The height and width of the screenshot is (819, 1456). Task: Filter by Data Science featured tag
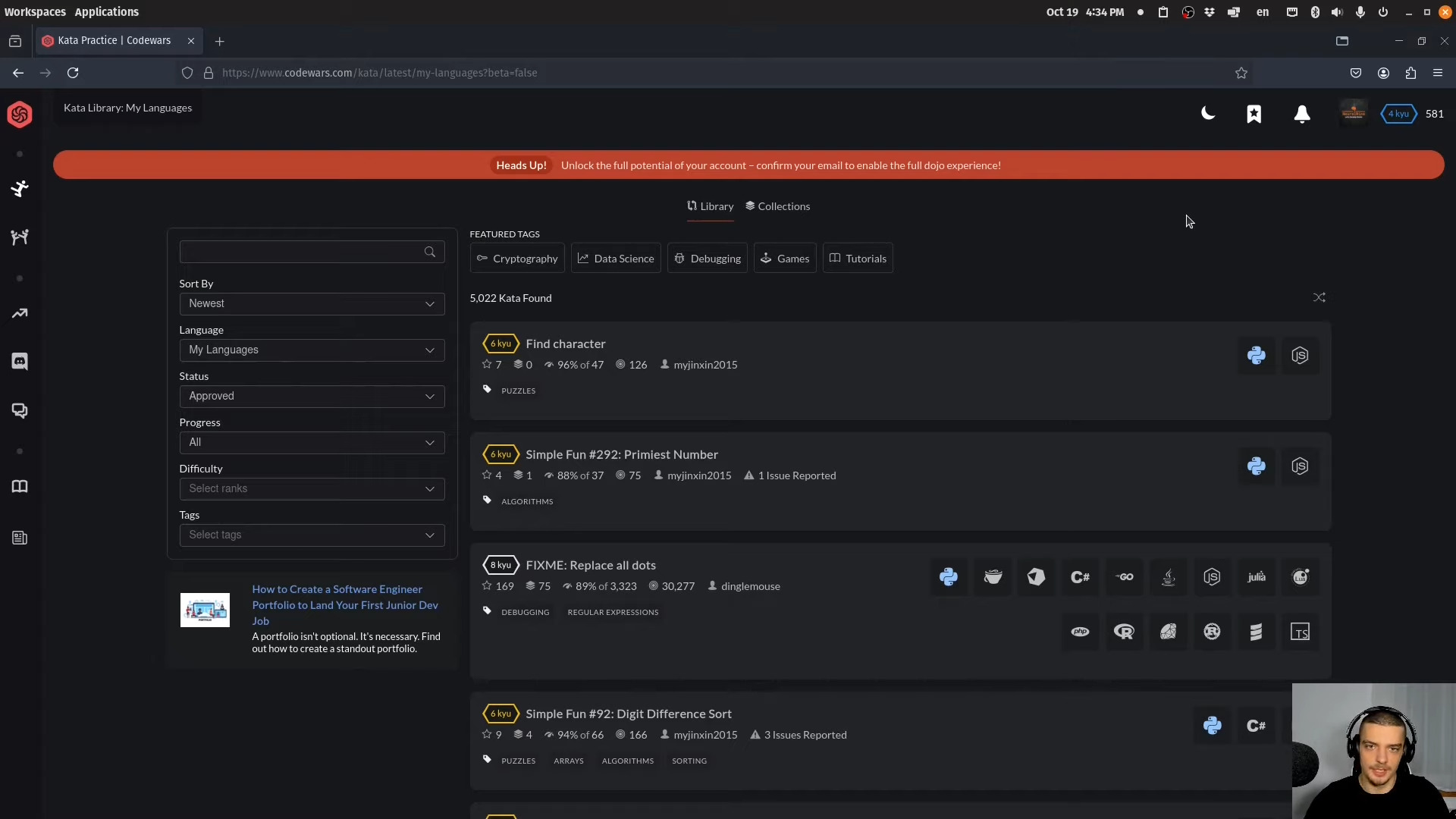pyautogui.click(x=616, y=259)
